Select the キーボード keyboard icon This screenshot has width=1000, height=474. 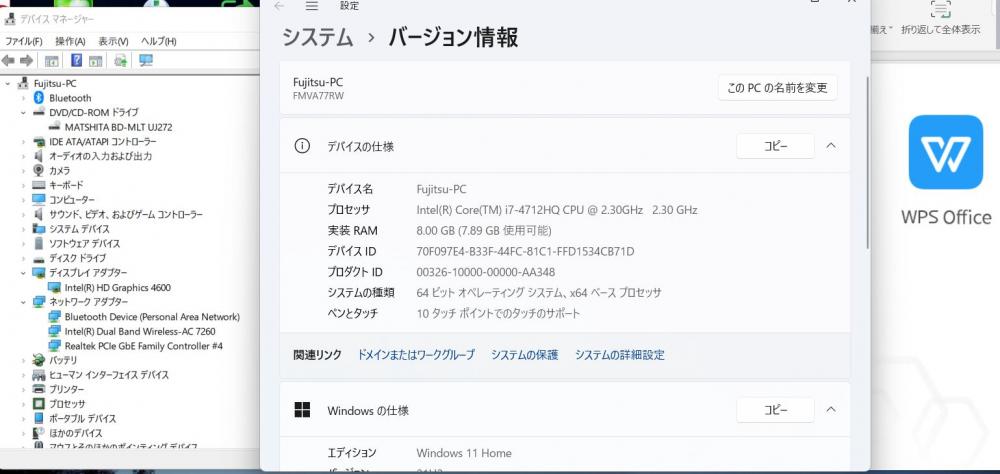(x=38, y=185)
